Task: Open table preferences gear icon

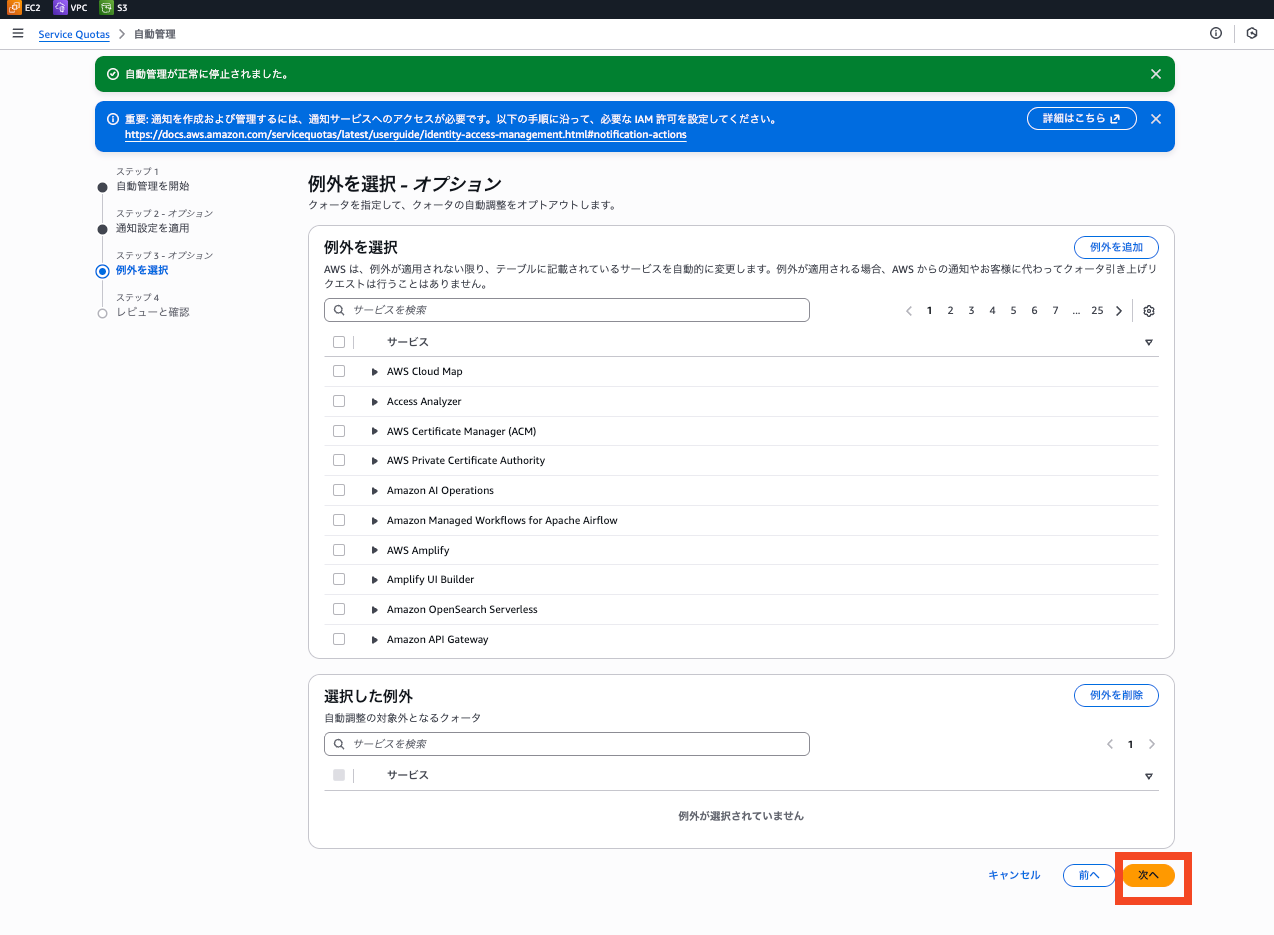Action: (x=1149, y=311)
